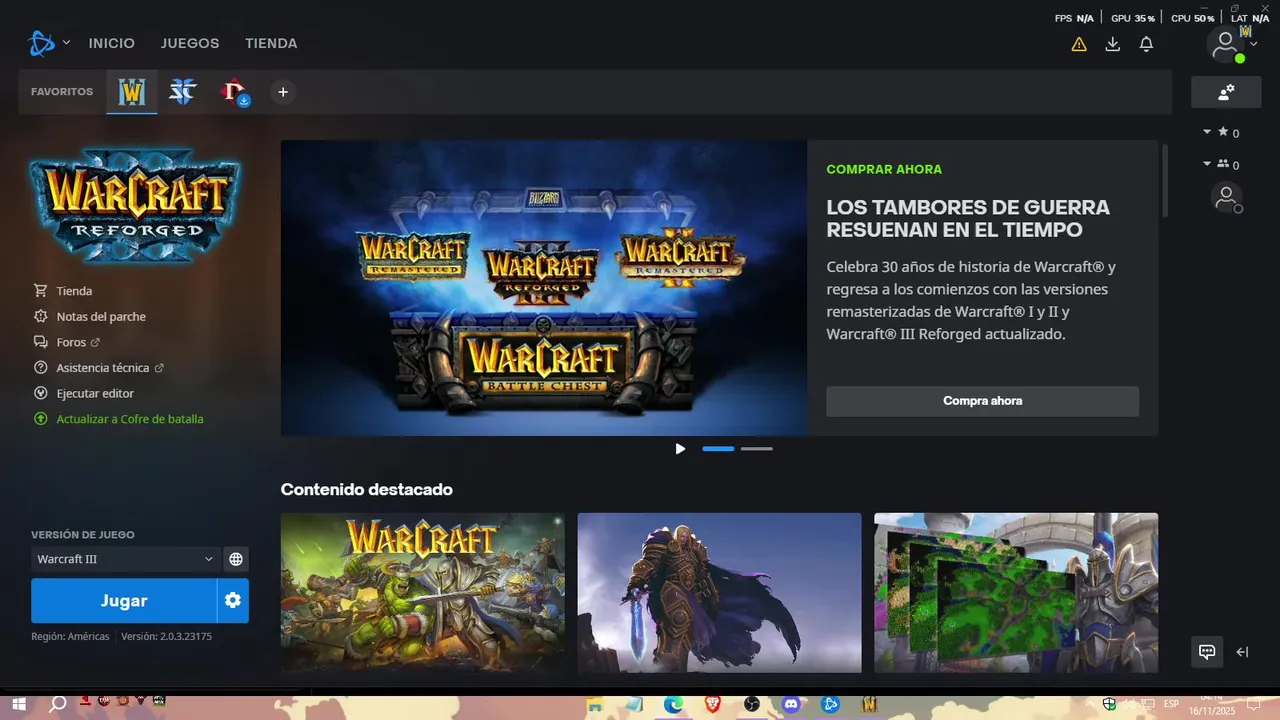Viewport: 1280px width, 720px height.
Task: Open Asistencia técnica link
Action: click(99, 368)
